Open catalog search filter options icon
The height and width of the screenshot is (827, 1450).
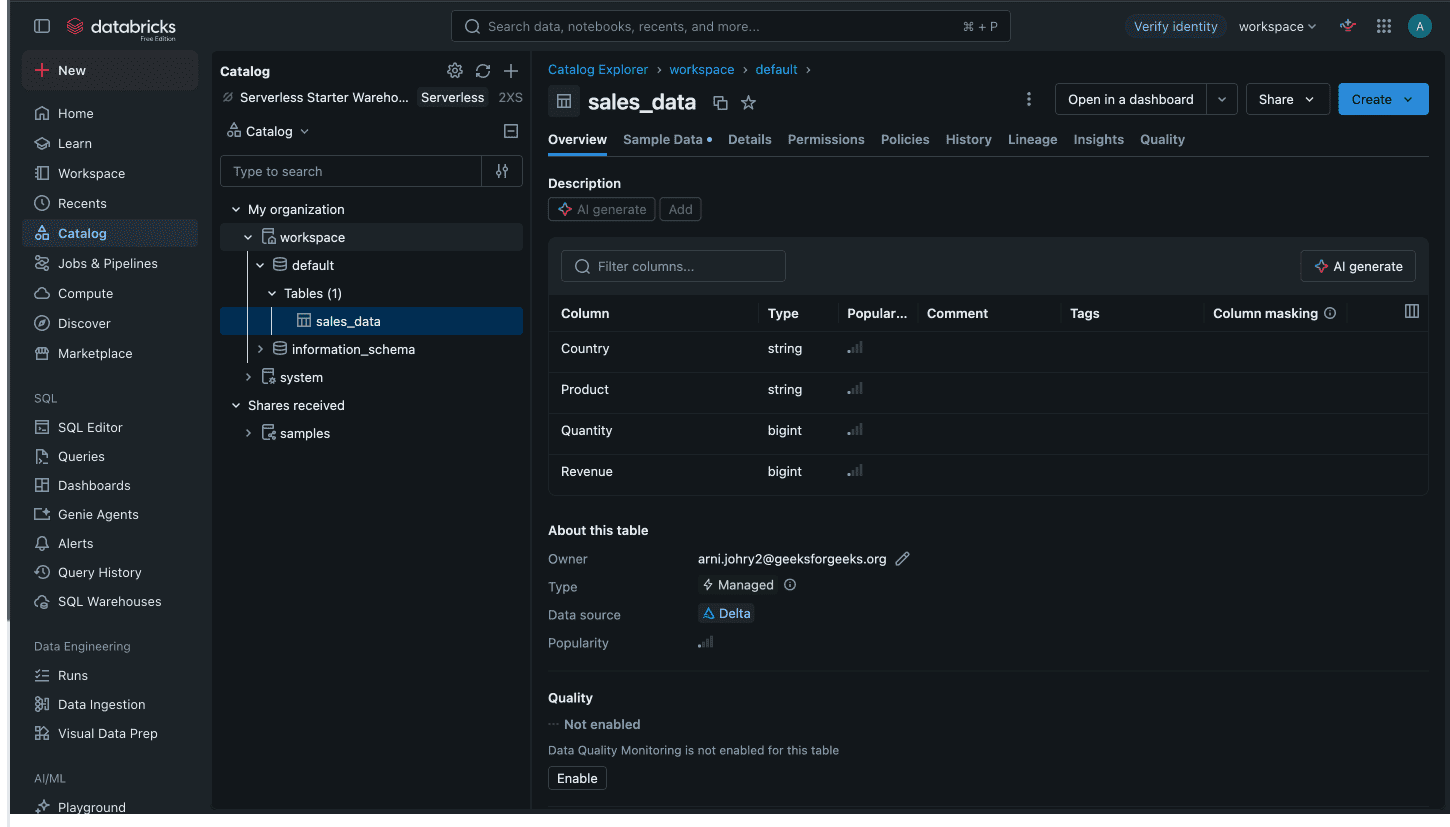coord(502,171)
